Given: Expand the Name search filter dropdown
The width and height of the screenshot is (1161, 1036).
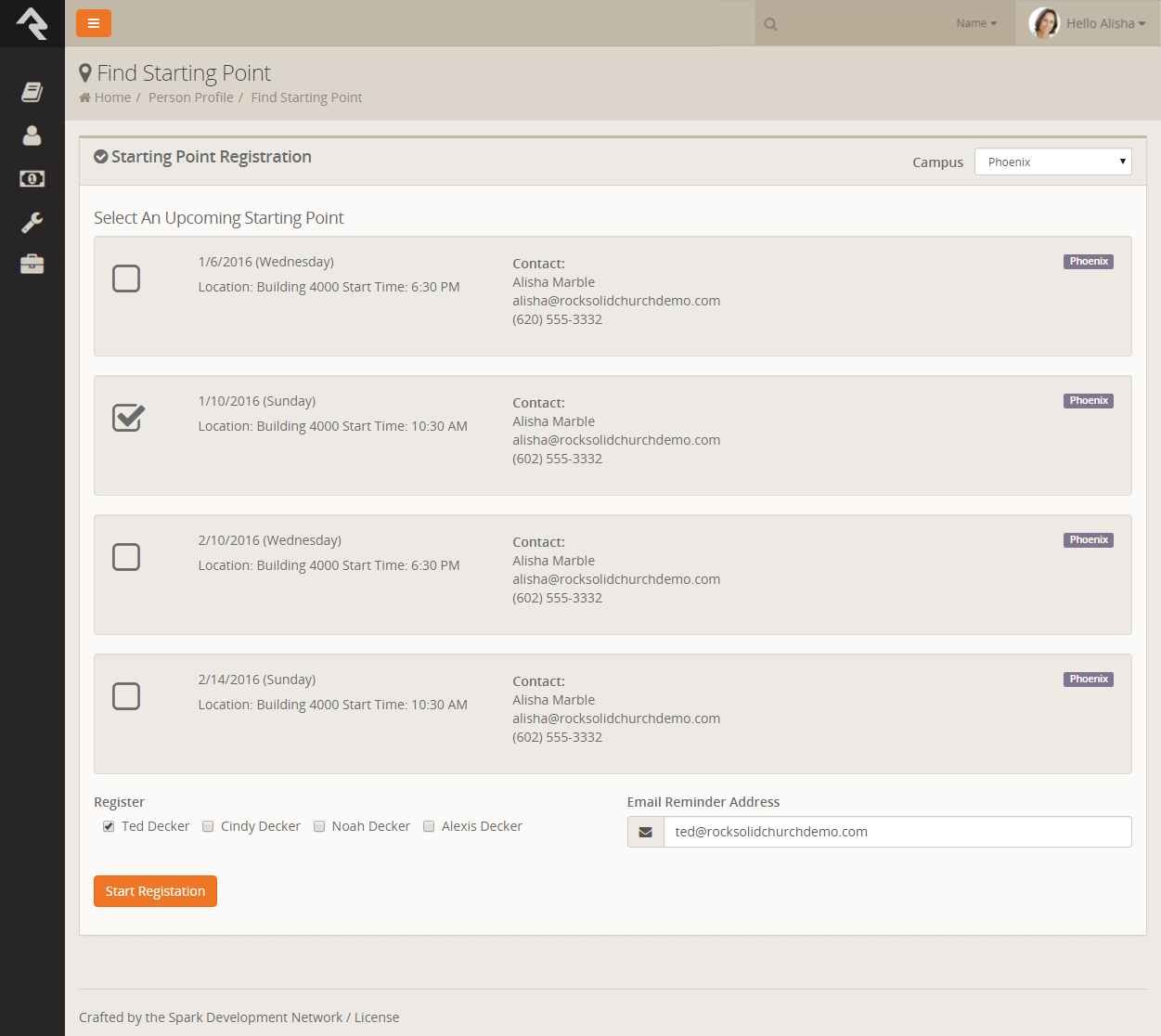Looking at the screenshot, I should coord(976,23).
